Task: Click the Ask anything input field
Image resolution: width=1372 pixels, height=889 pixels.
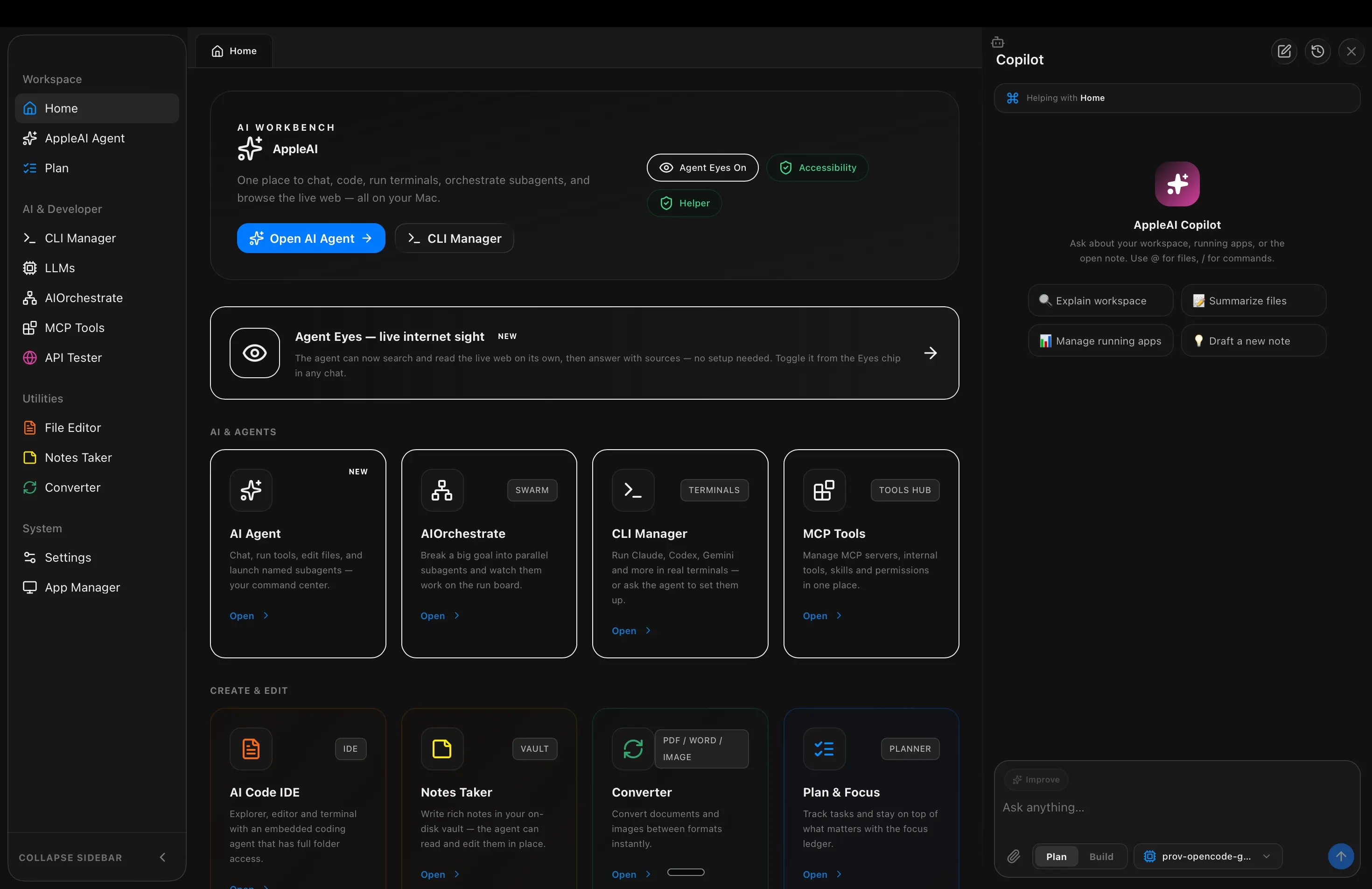Action: (x=1176, y=808)
